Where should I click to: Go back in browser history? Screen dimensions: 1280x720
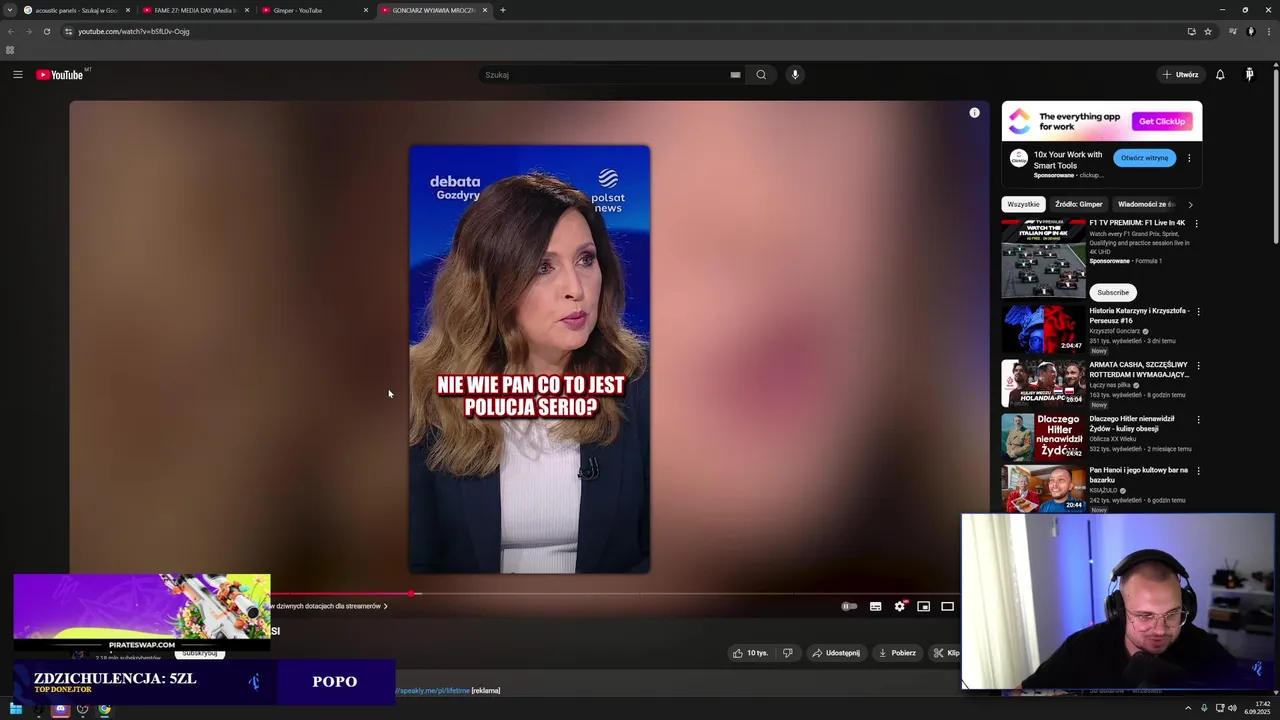(11, 31)
